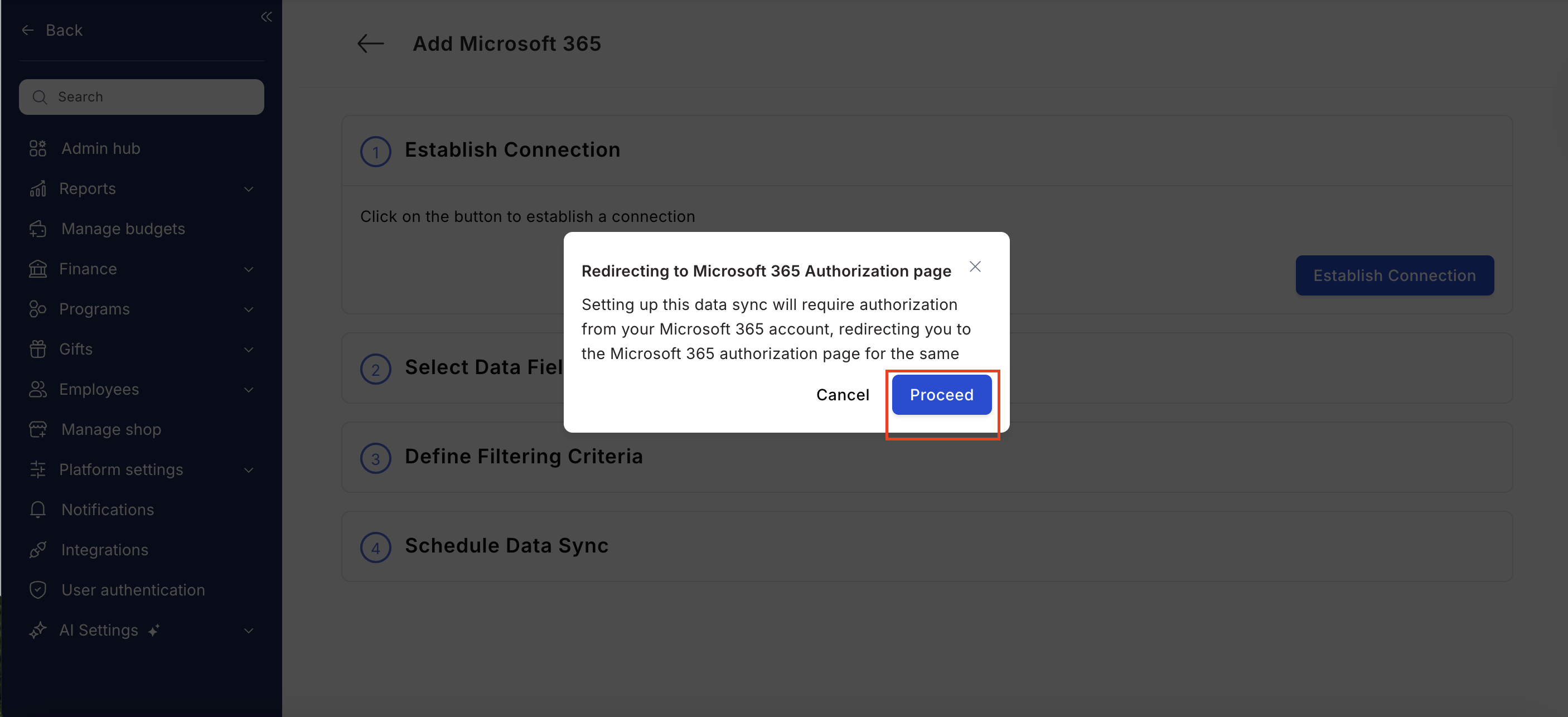The width and height of the screenshot is (1568, 717).
Task: Click the dialog title 'Redirecting to Microsoft 365 Authorization page'
Action: point(766,271)
